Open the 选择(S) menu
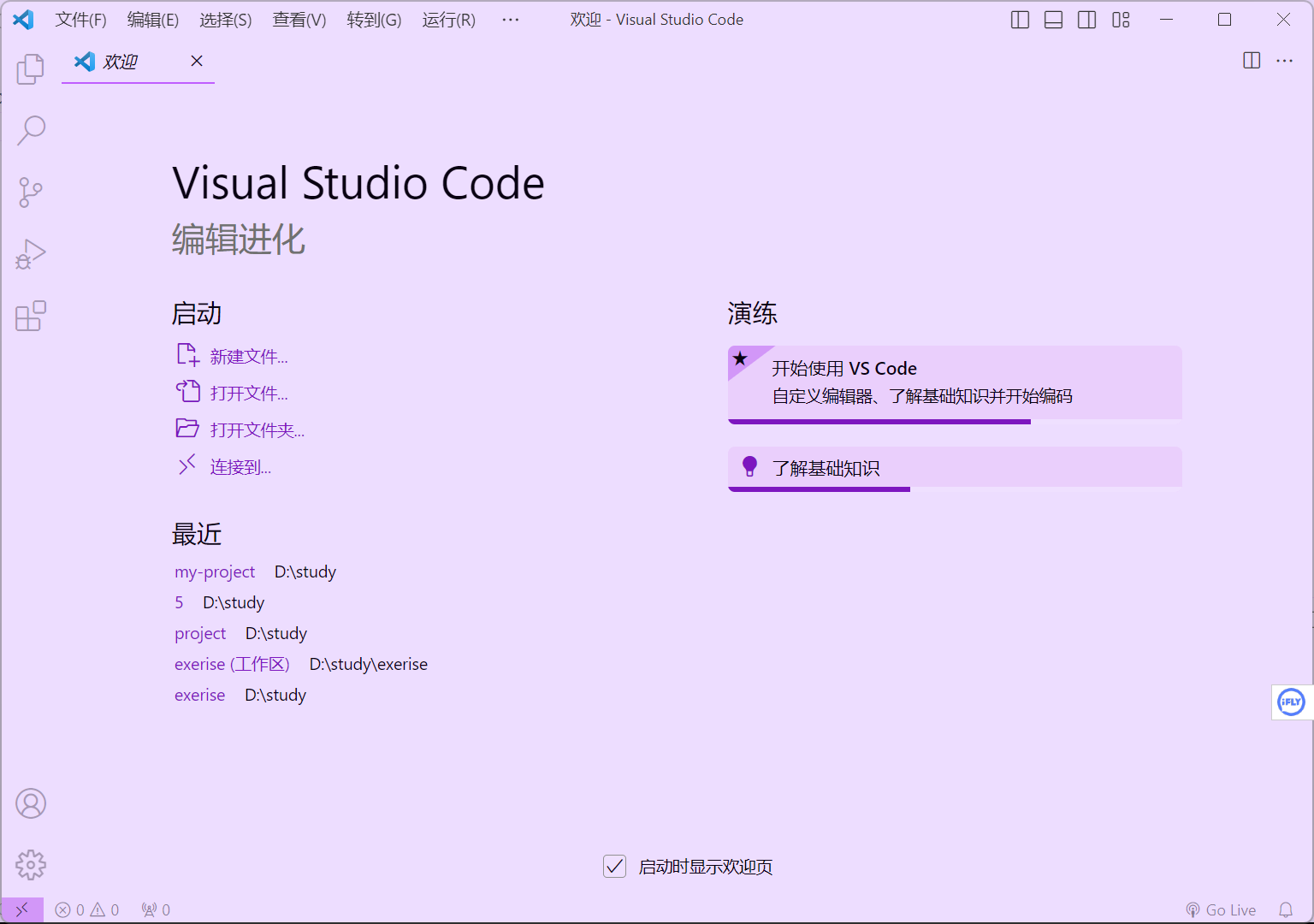The image size is (1314, 924). coord(226,20)
